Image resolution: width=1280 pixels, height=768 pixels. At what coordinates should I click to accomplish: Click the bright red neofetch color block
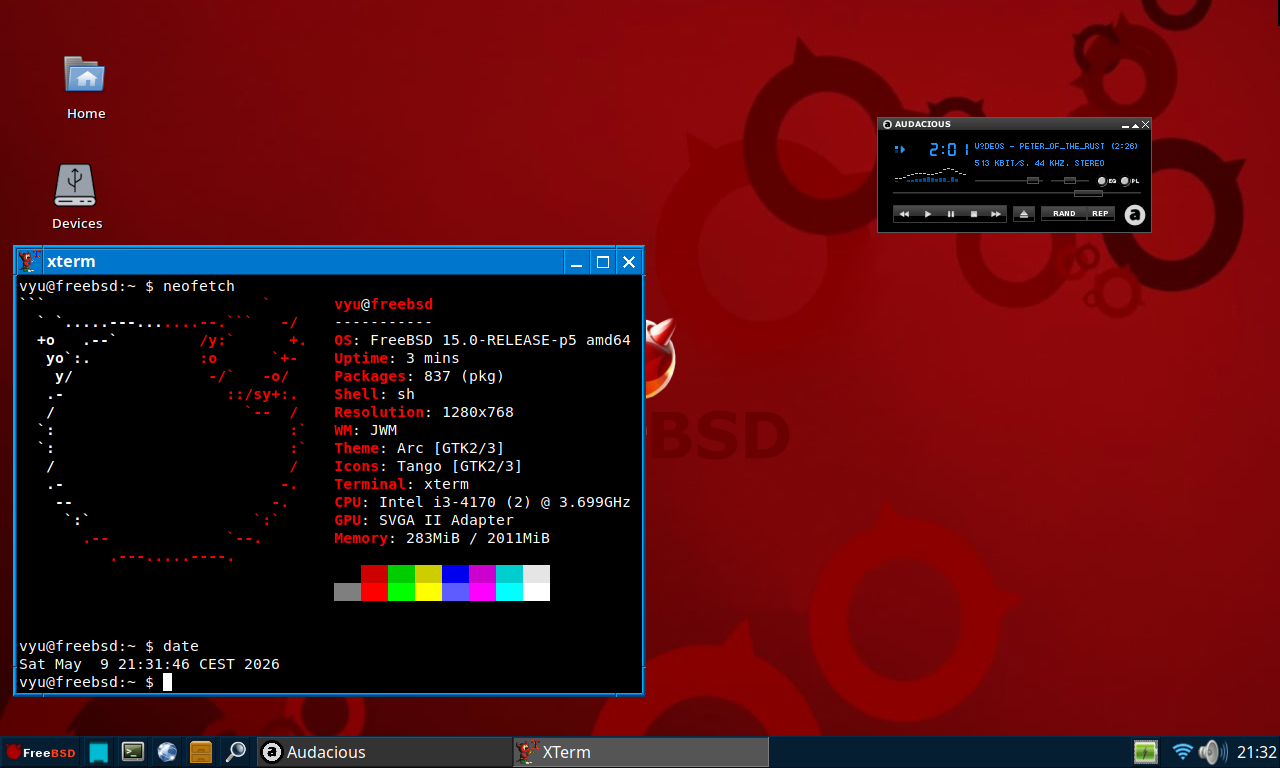(x=374, y=592)
